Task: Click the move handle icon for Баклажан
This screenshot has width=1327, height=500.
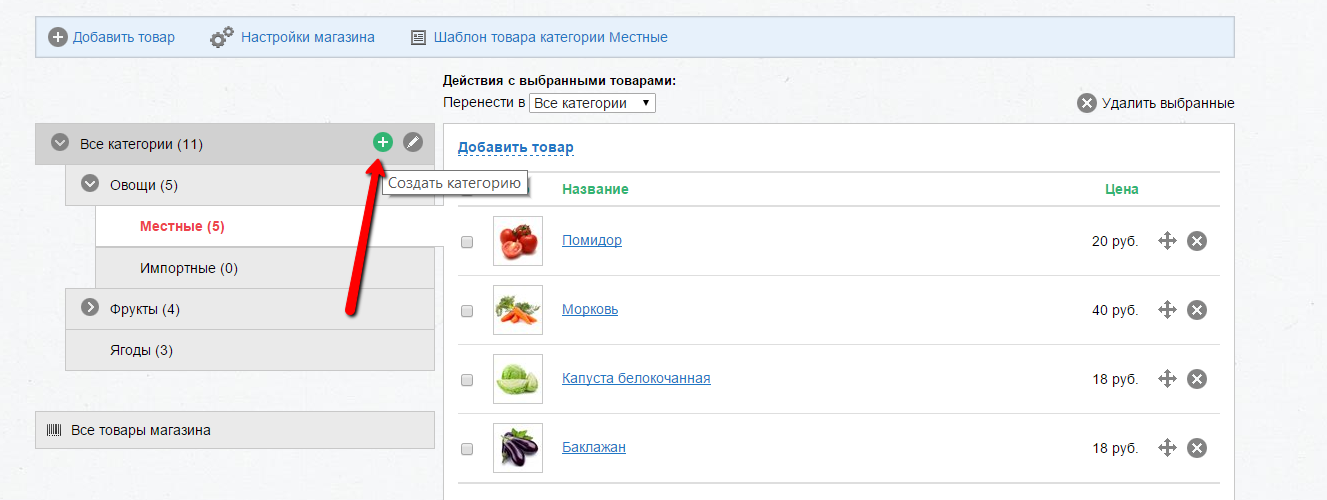Action: point(1166,448)
